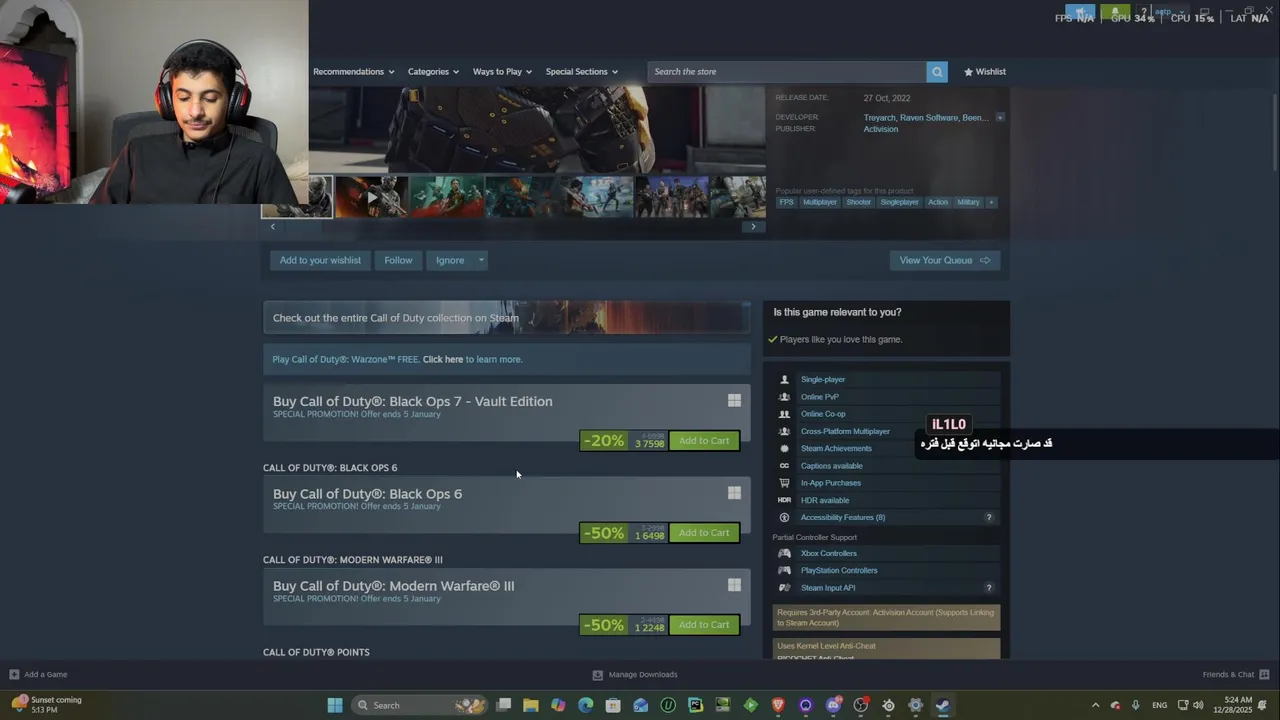
Task: Open Steam from the Windows taskbar
Action: [942, 705]
